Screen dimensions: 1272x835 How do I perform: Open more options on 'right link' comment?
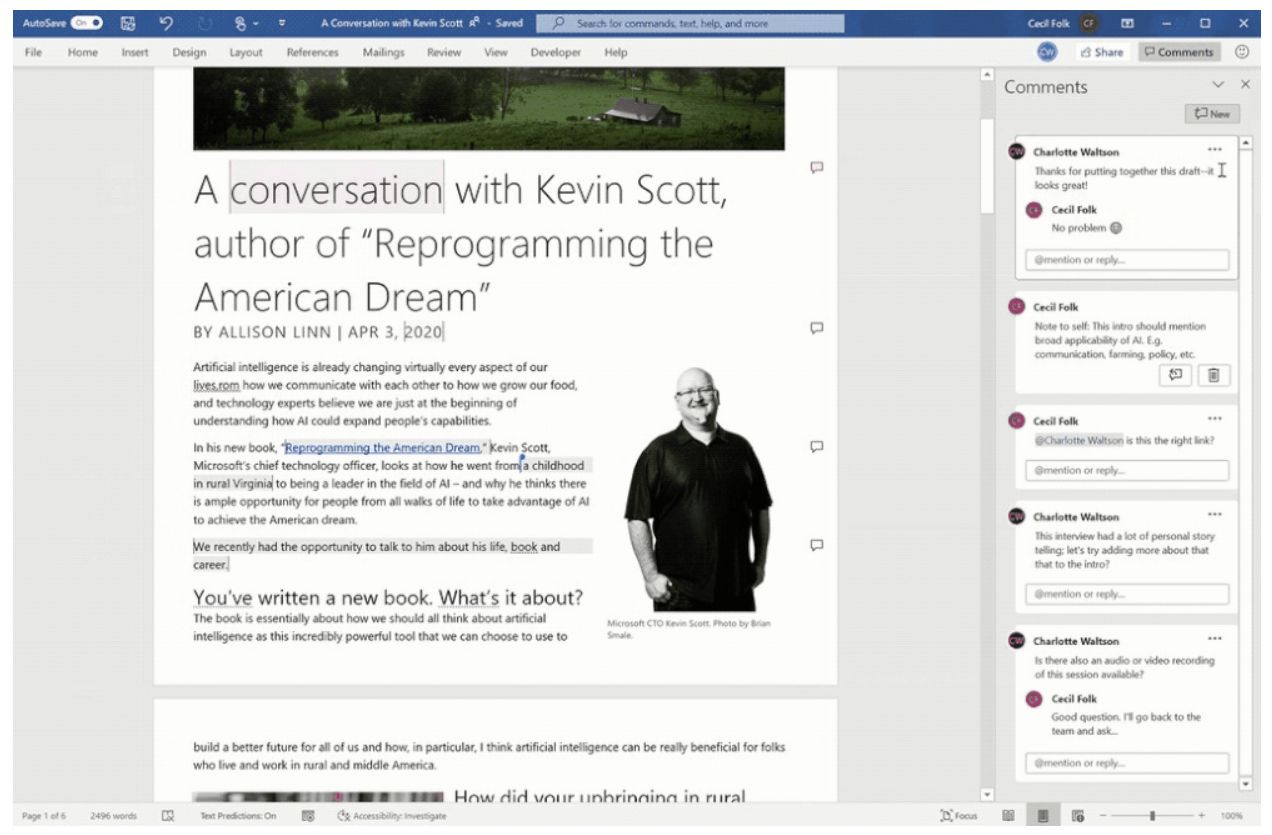pos(1215,419)
